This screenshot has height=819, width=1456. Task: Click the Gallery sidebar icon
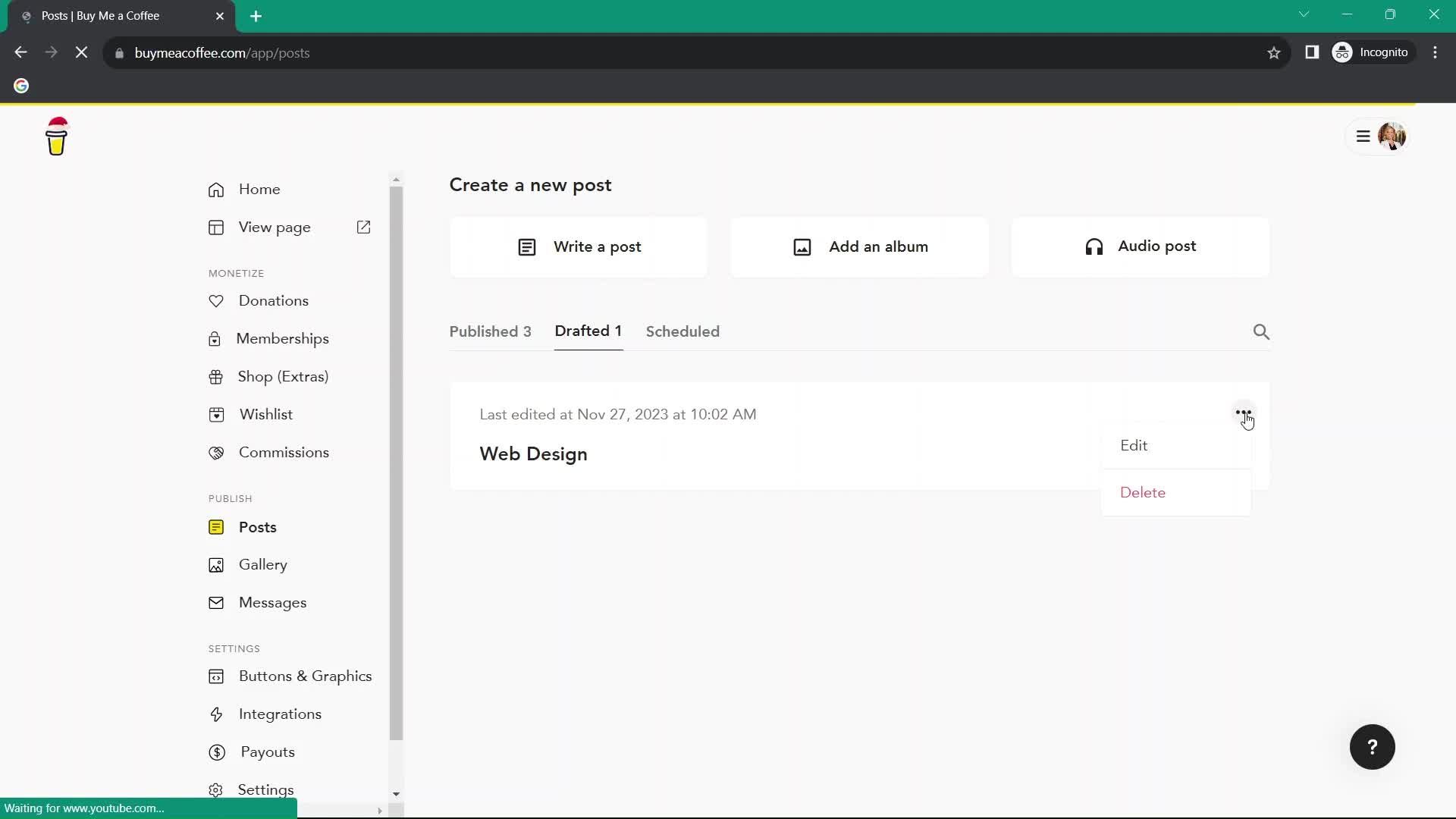216,565
